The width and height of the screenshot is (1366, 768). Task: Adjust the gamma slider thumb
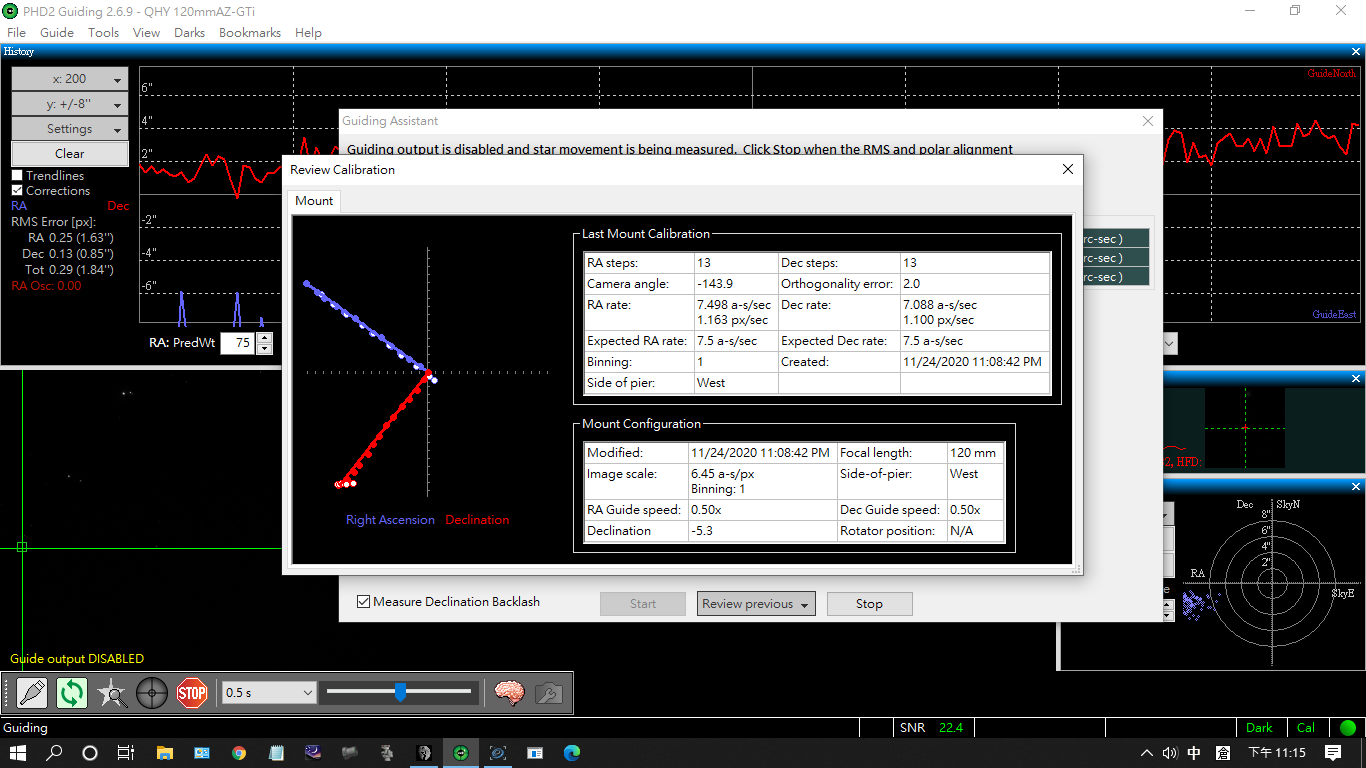coord(400,692)
